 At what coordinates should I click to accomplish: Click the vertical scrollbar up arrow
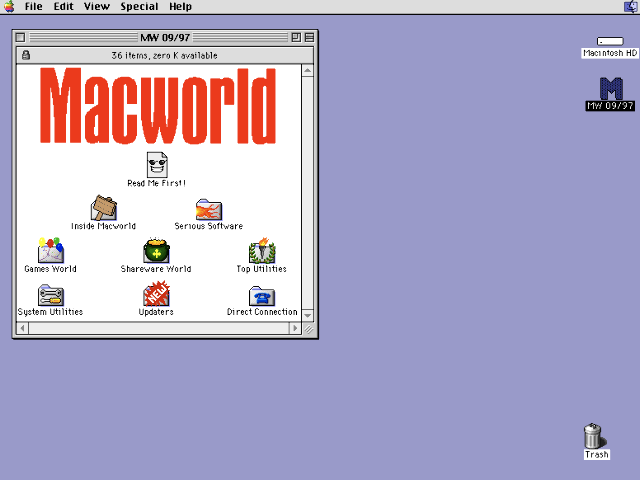coord(308,71)
